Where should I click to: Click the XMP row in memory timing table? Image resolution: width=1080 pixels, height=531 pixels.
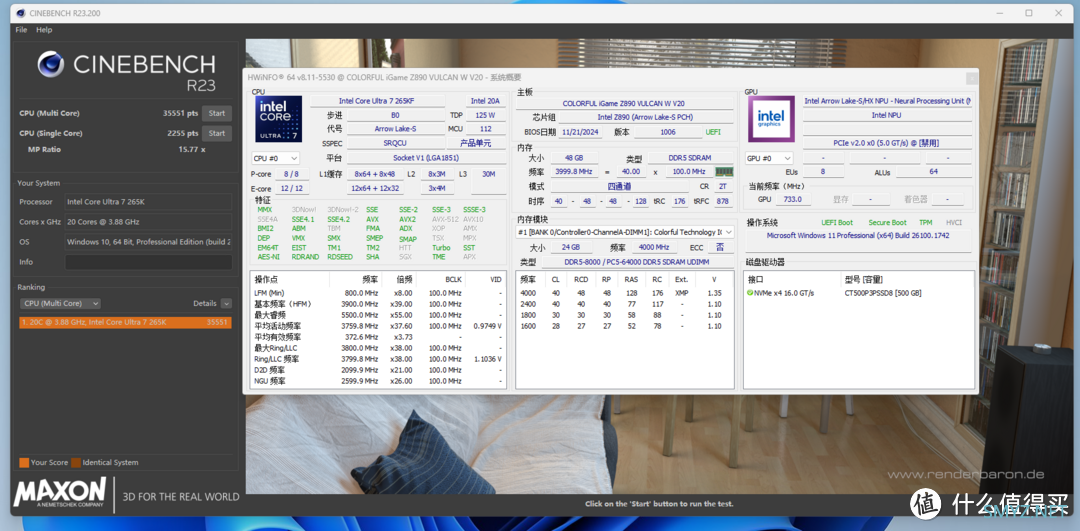tap(625, 293)
